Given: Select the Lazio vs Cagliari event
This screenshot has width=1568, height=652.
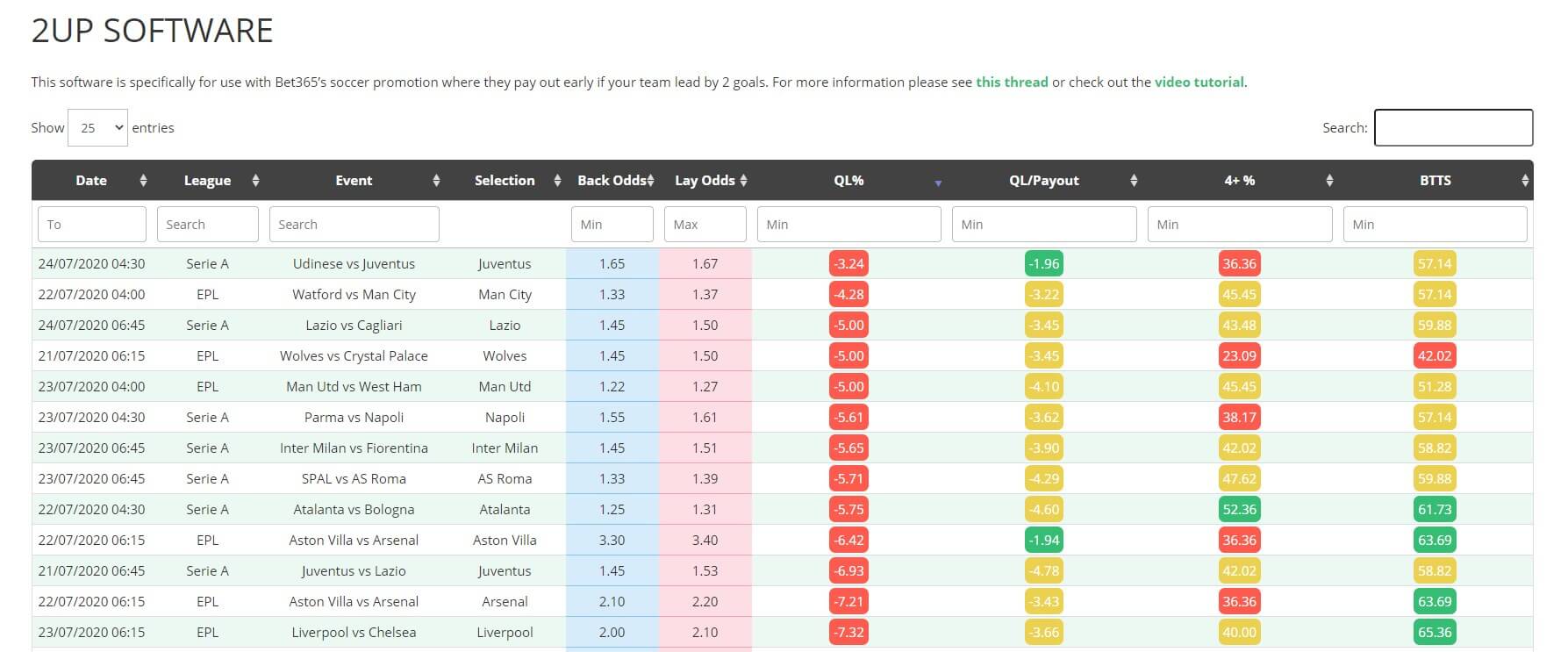Looking at the screenshot, I should tap(354, 326).
